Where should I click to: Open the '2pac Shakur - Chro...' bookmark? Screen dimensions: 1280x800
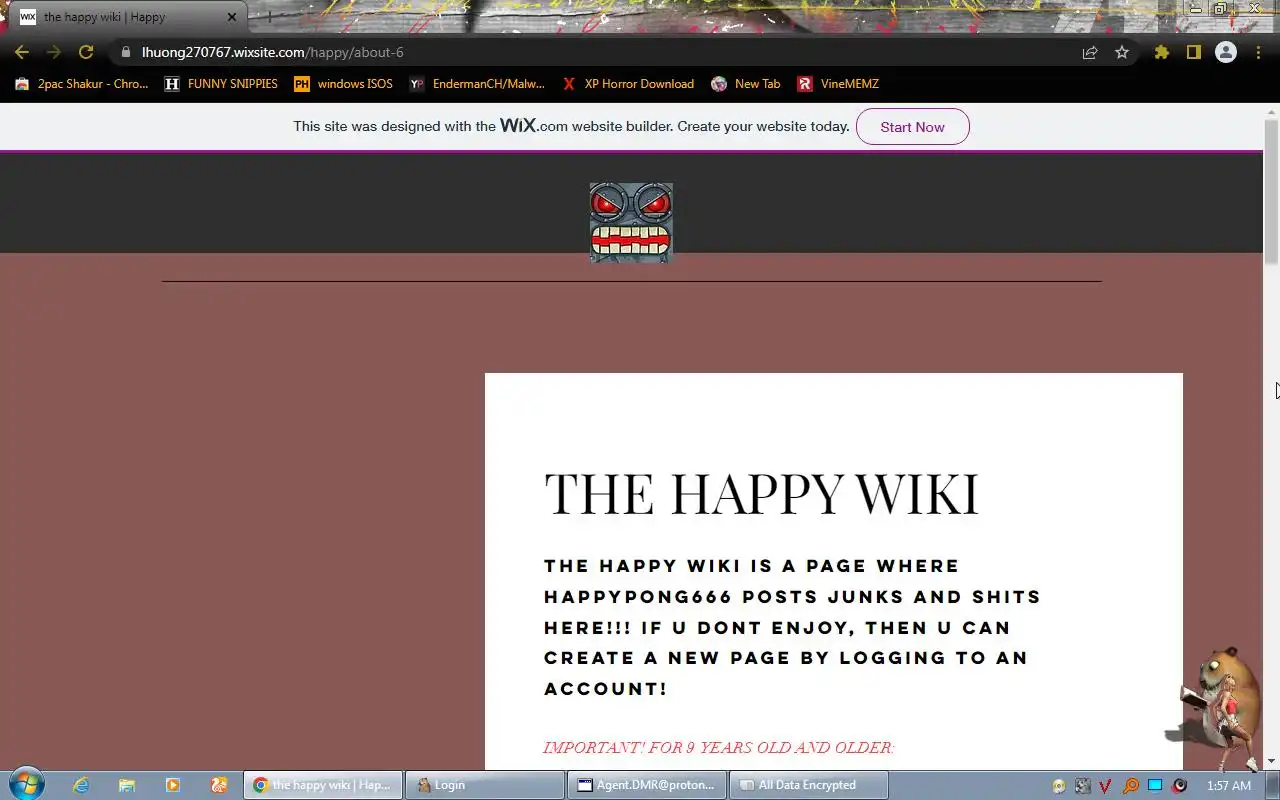[x=81, y=84]
